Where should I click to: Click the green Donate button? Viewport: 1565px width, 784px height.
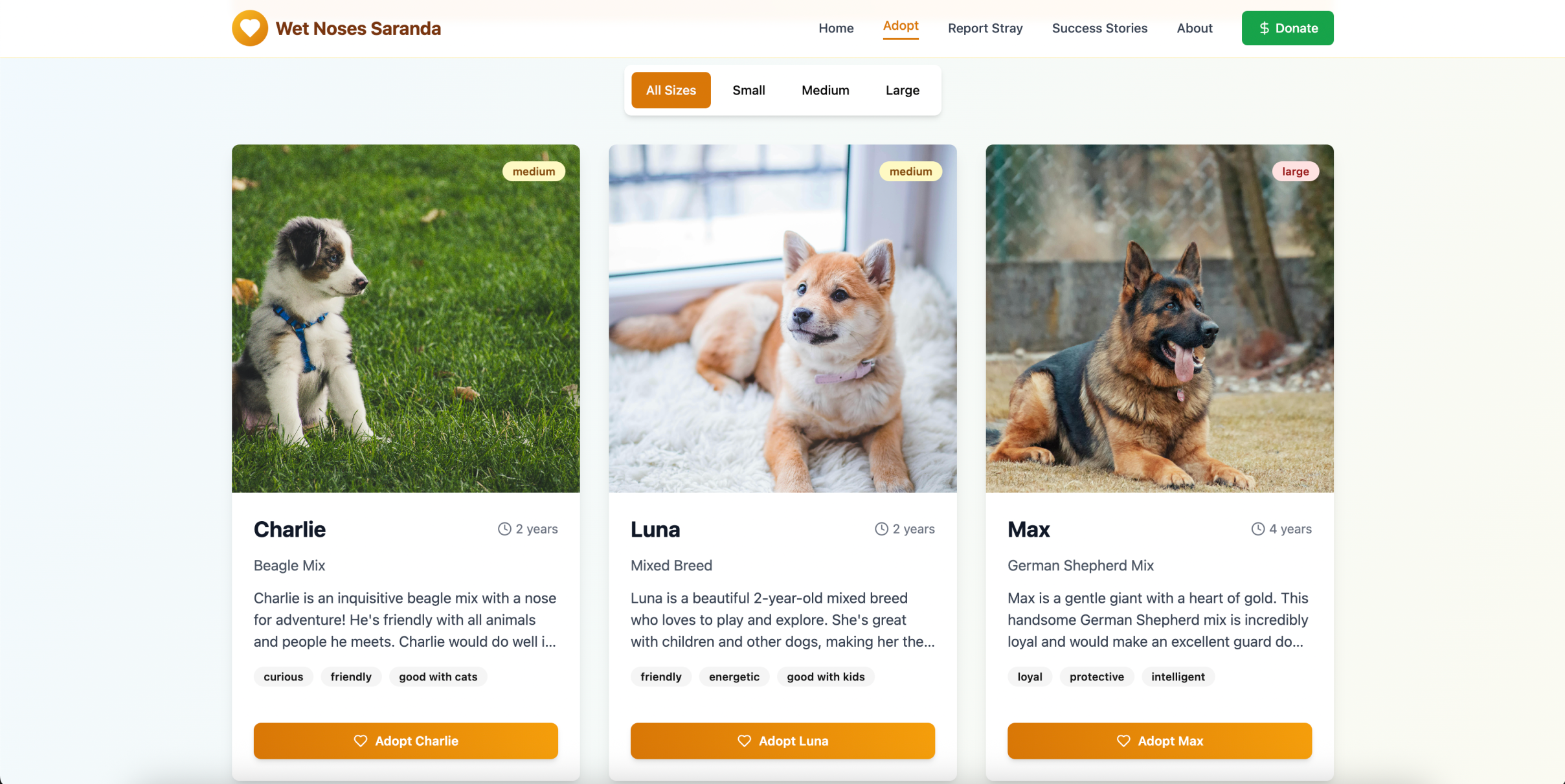1287,28
